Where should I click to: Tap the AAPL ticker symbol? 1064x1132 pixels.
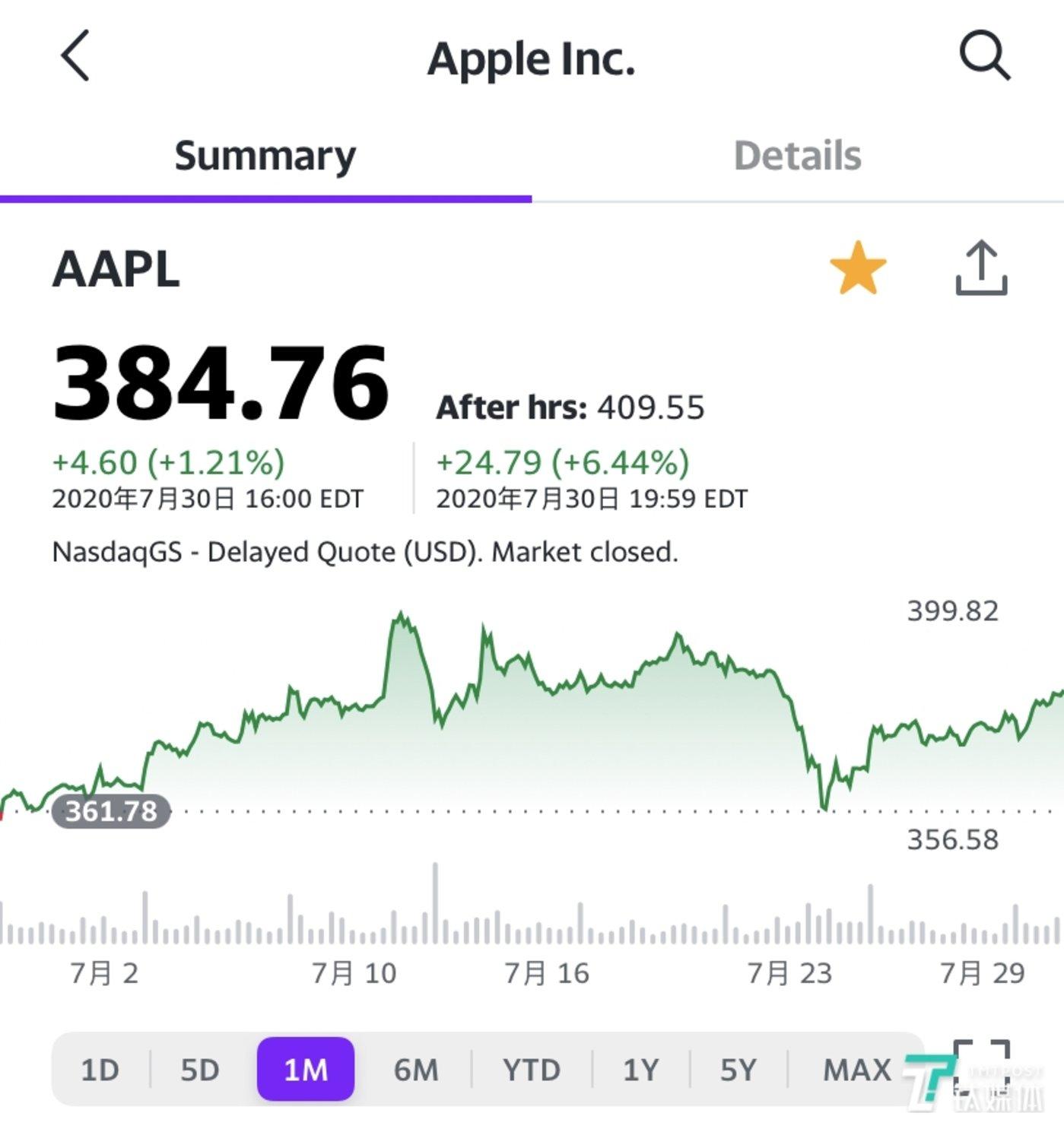click(116, 269)
